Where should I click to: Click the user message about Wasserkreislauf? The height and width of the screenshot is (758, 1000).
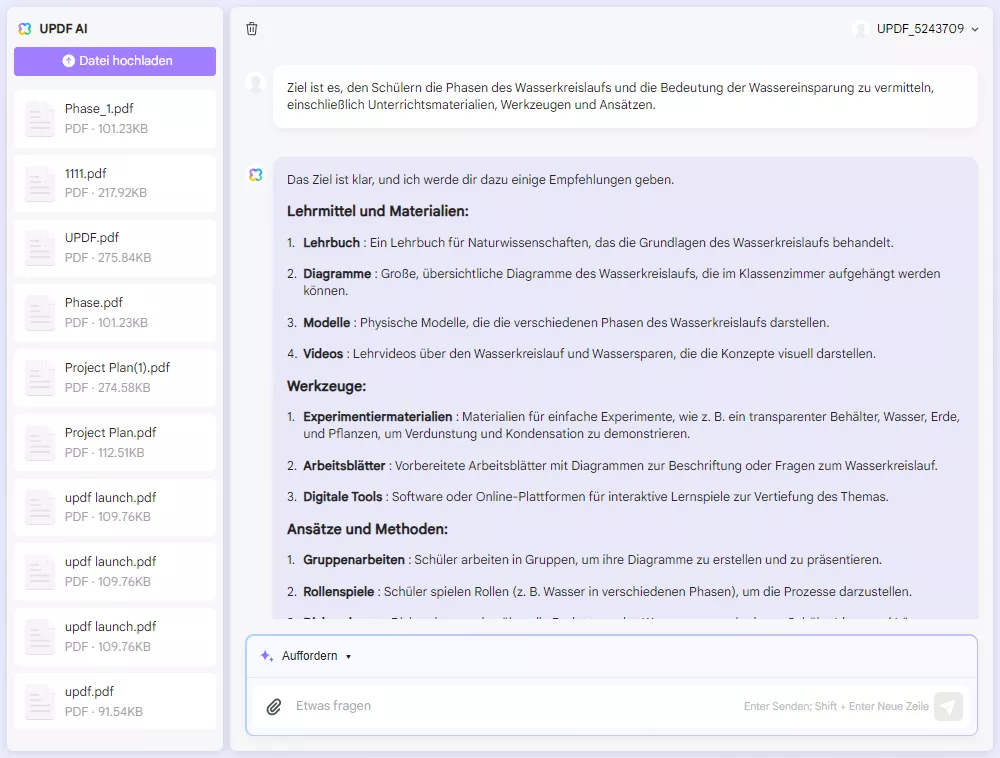click(x=625, y=96)
